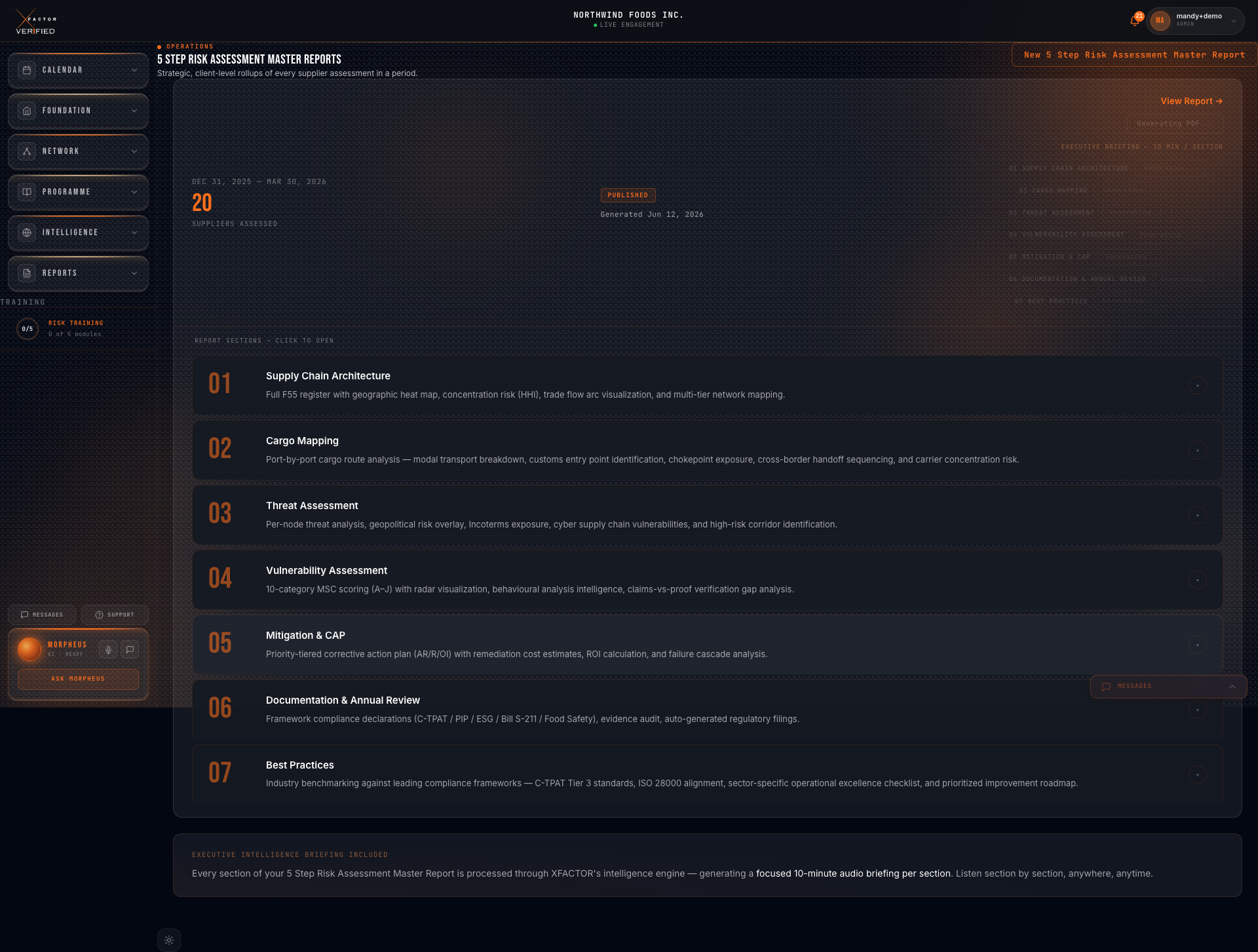
Task: Expand the Programme menu chevron
Action: [134, 192]
